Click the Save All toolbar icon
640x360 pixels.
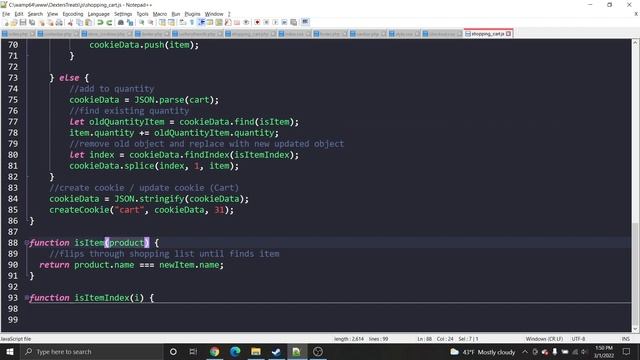[32, 22]
